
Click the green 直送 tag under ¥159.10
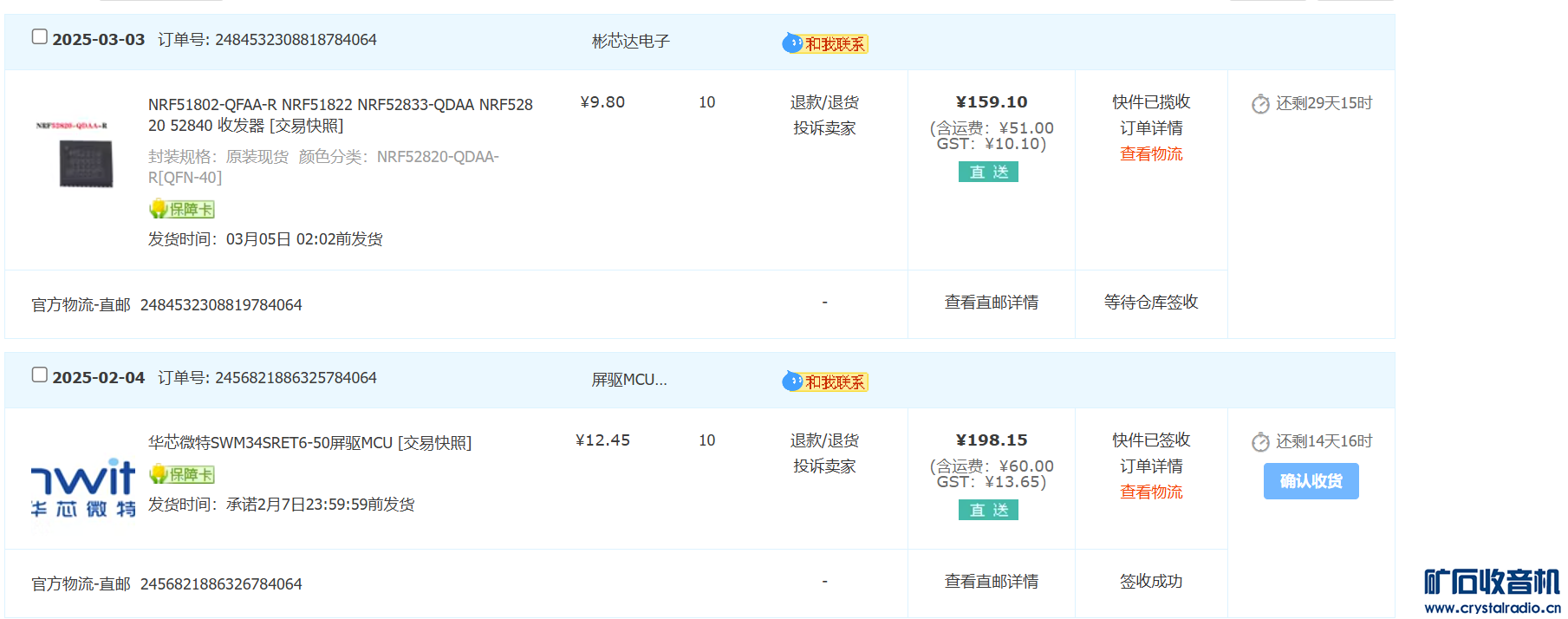[988, 172]
